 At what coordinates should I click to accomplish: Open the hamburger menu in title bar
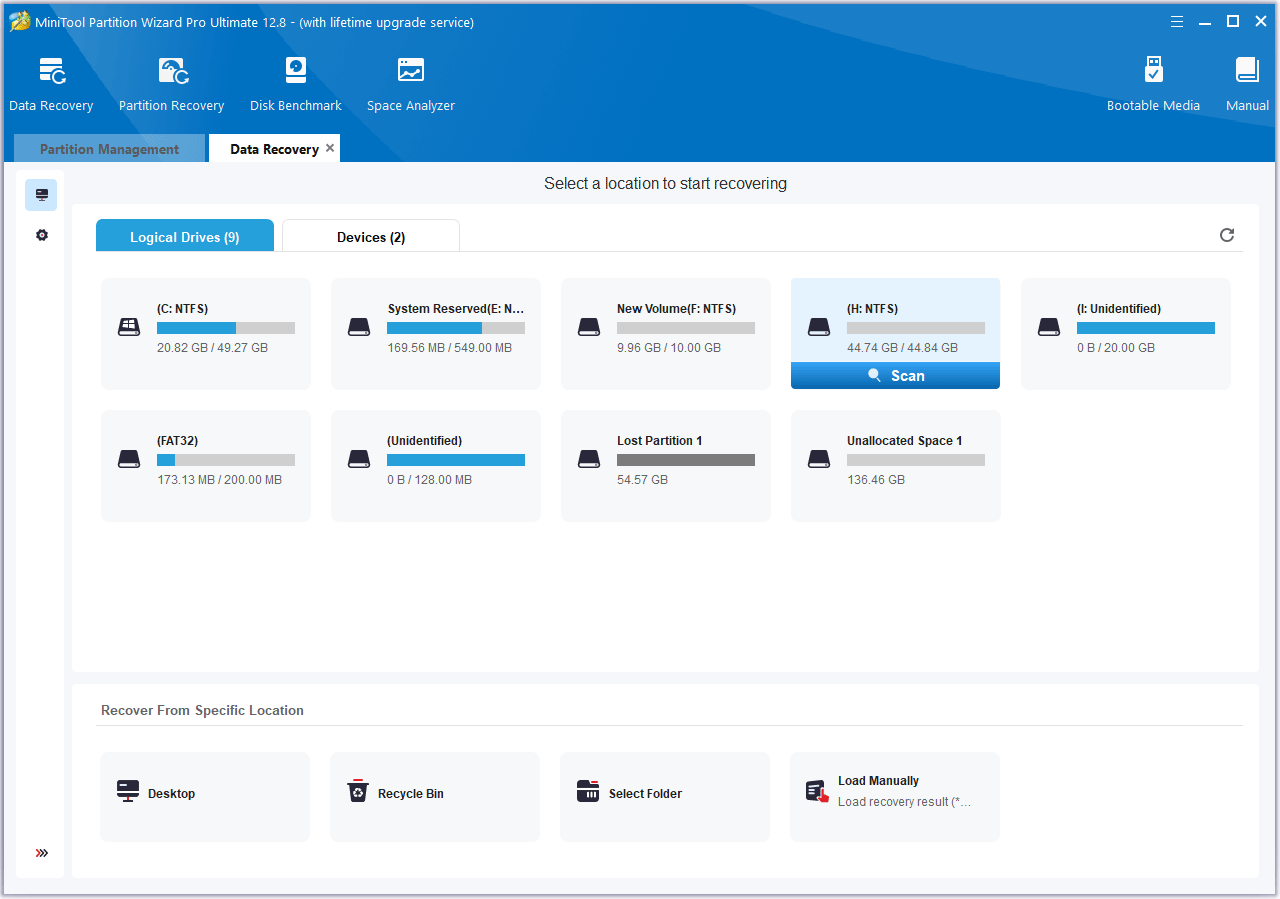click(1177, 21)
